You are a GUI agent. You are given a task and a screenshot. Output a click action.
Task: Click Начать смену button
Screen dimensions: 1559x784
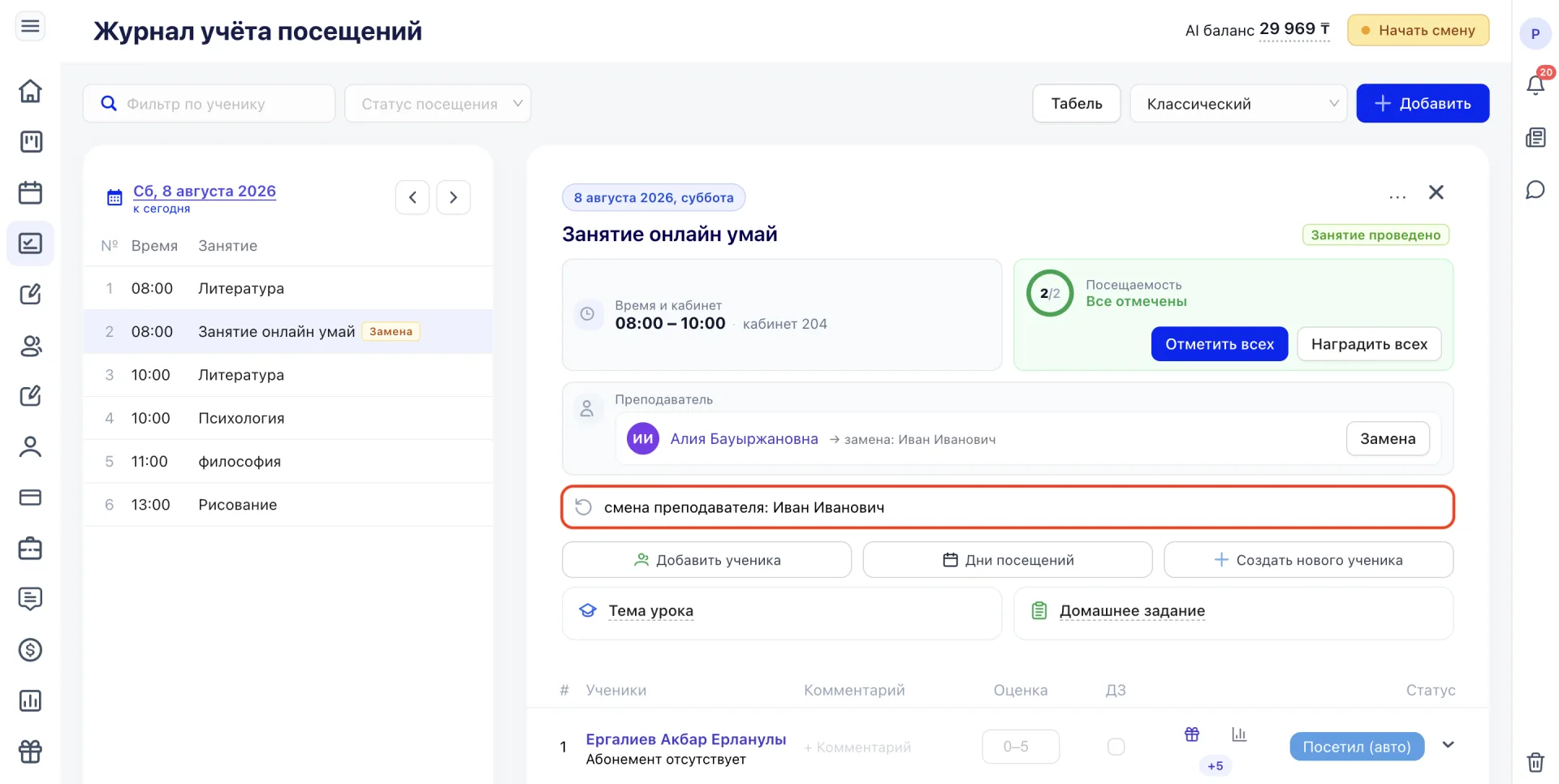pyautogui.click(x=1419, y=30)
